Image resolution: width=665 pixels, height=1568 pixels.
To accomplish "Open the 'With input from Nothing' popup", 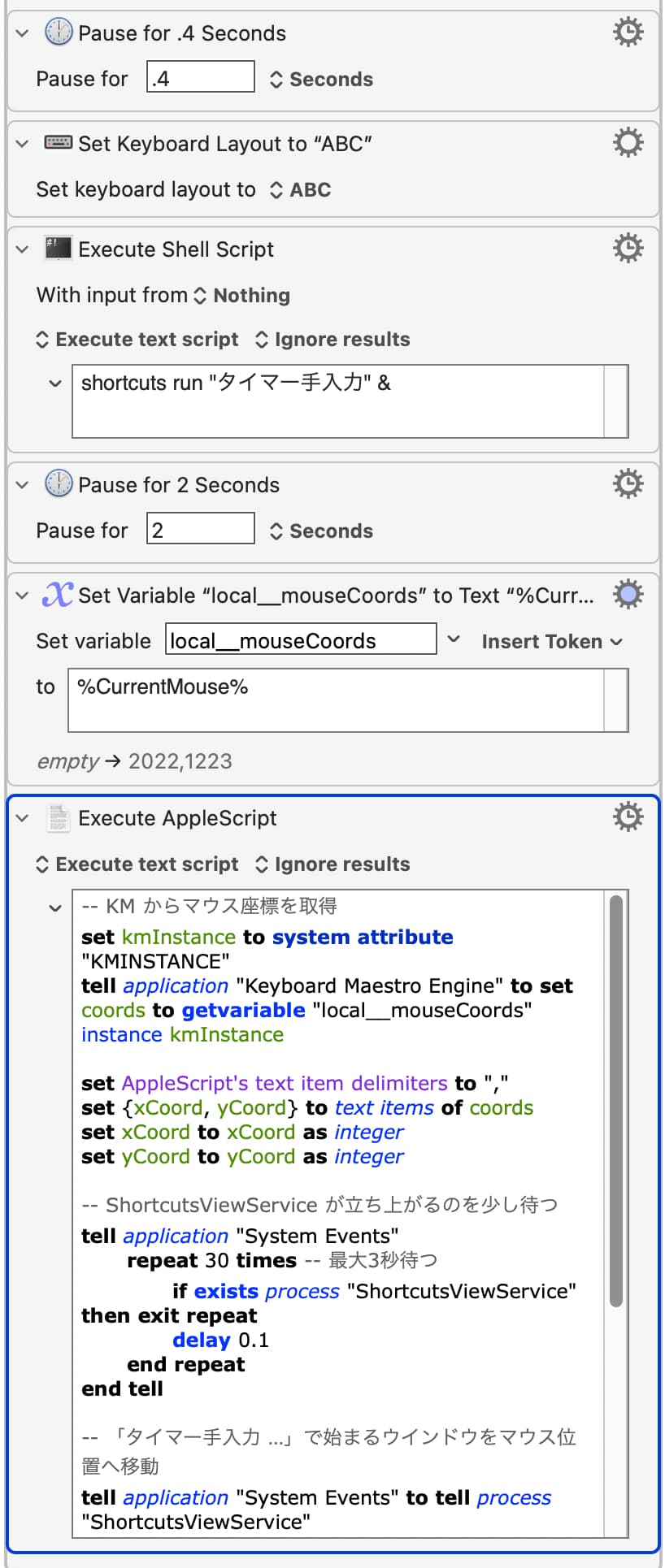I will tap(243, 296).
